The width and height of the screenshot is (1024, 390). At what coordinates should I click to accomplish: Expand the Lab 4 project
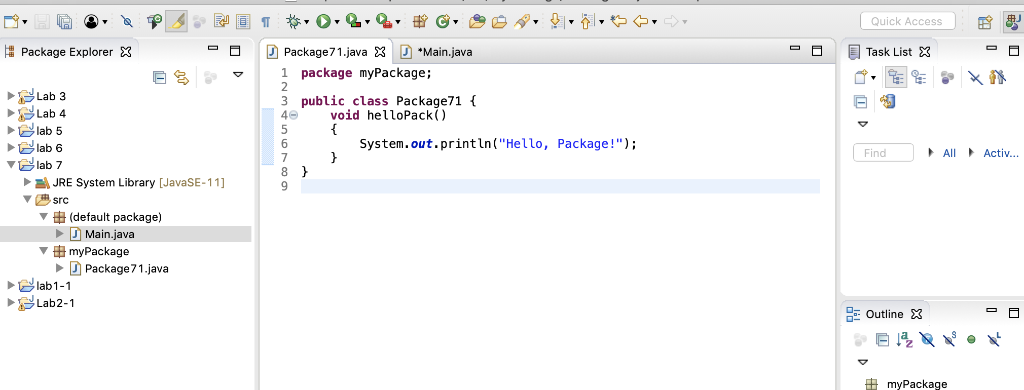coord(10,113)
